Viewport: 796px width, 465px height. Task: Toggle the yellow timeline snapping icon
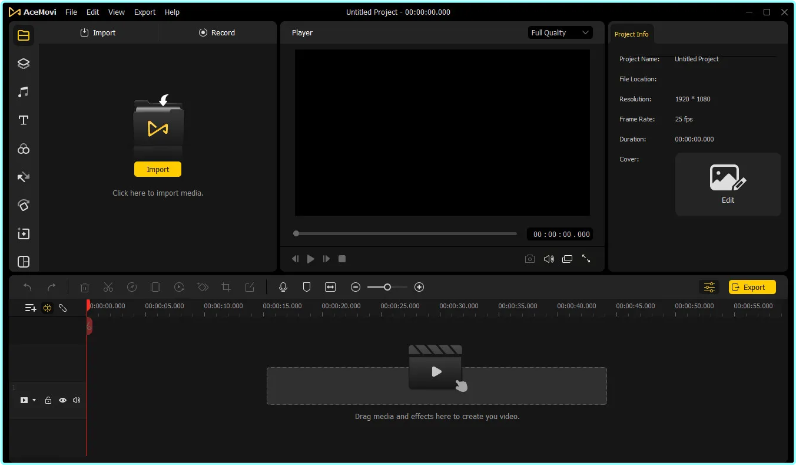tap(47, 308)
